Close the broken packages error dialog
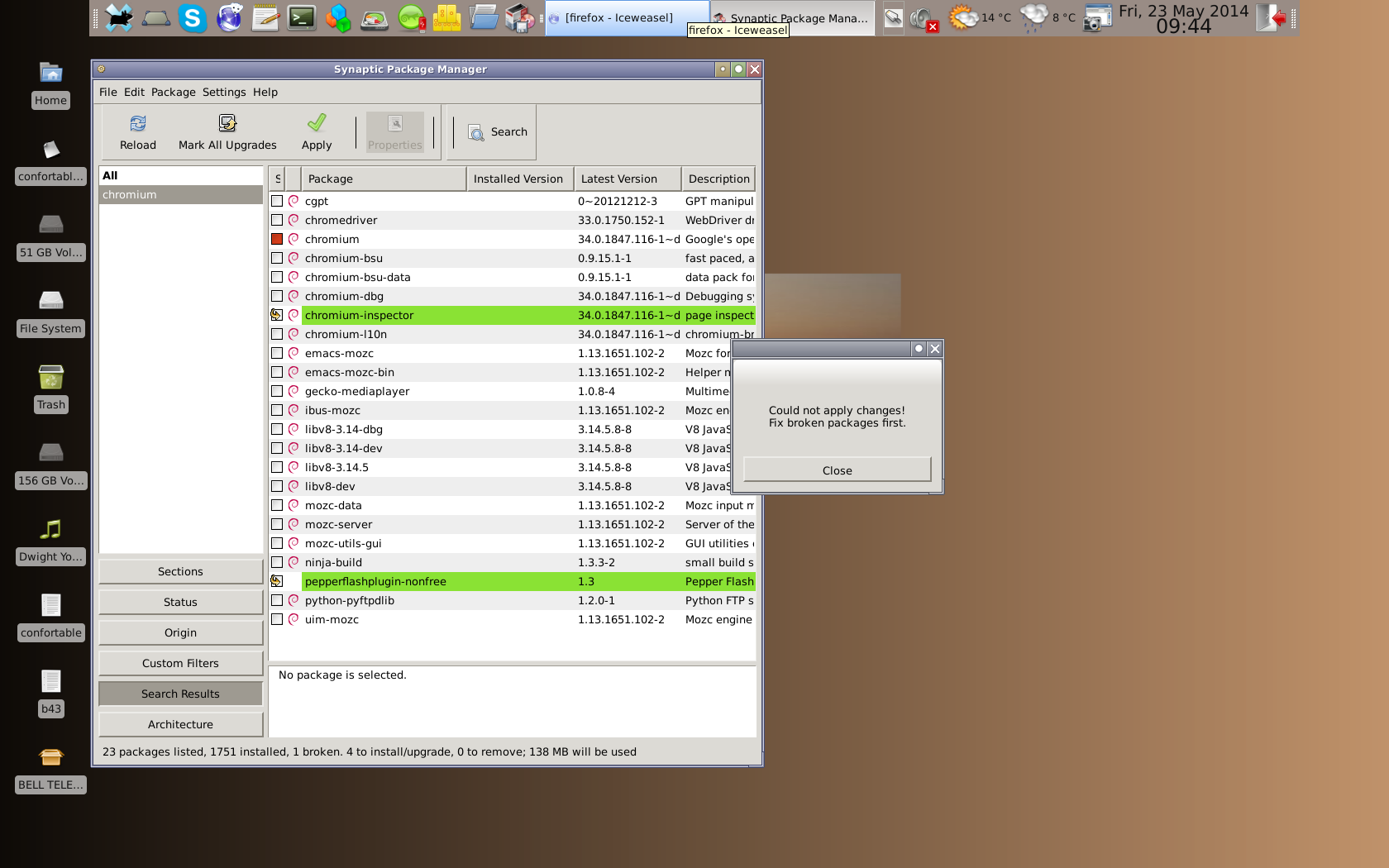Image resolution: width=1389 pixels, height=868 pixels. pos(837,470)
